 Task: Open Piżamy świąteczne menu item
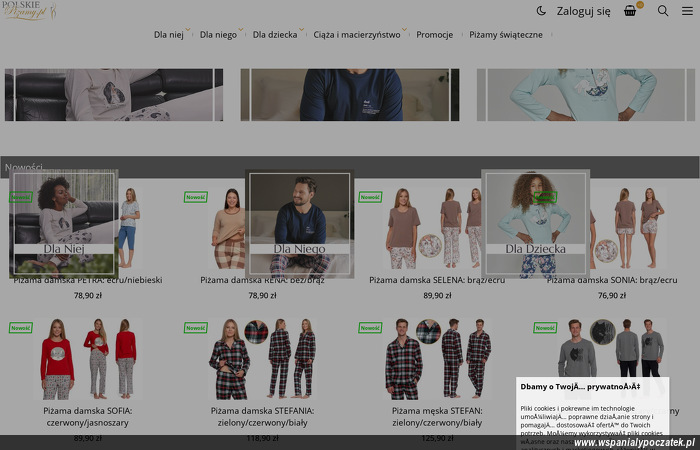click(x=507, y=34)
